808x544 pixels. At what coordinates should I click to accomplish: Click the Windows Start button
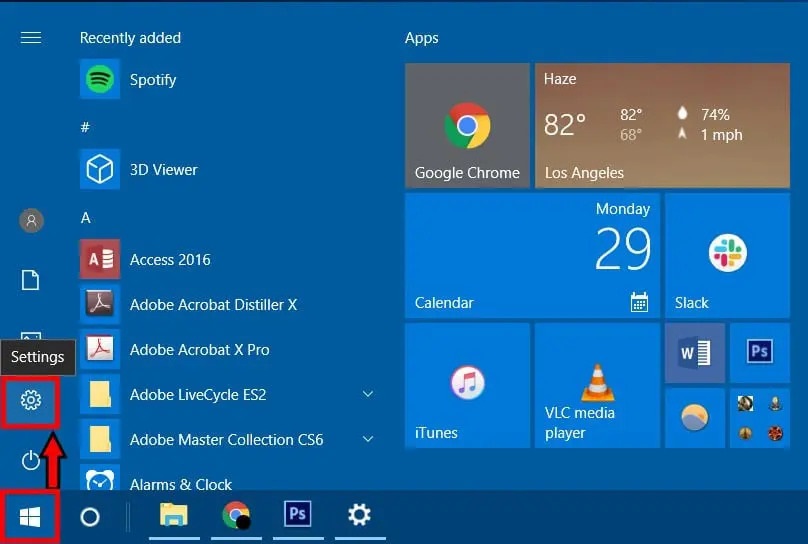coord(30,516)
